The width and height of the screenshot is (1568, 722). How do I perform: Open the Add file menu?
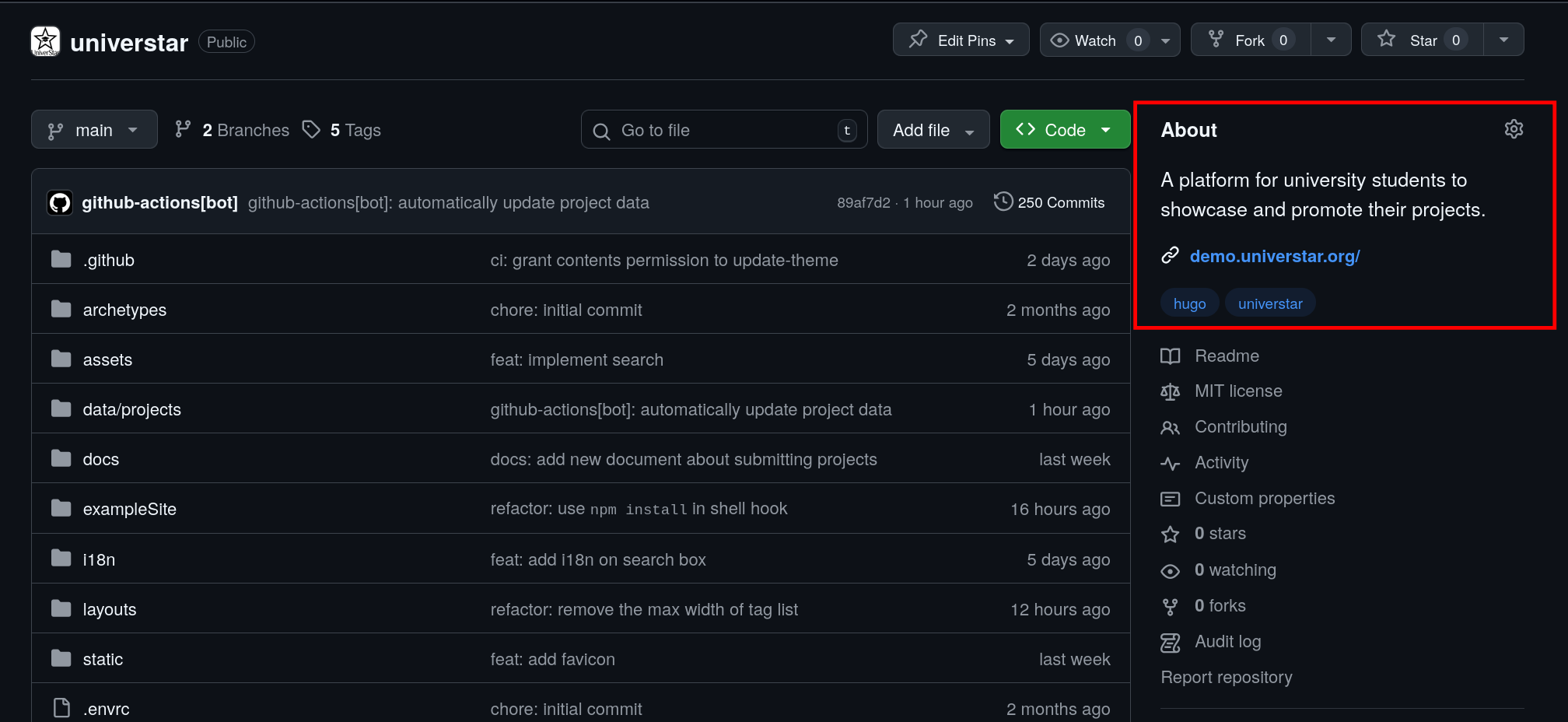pos(933,130)
